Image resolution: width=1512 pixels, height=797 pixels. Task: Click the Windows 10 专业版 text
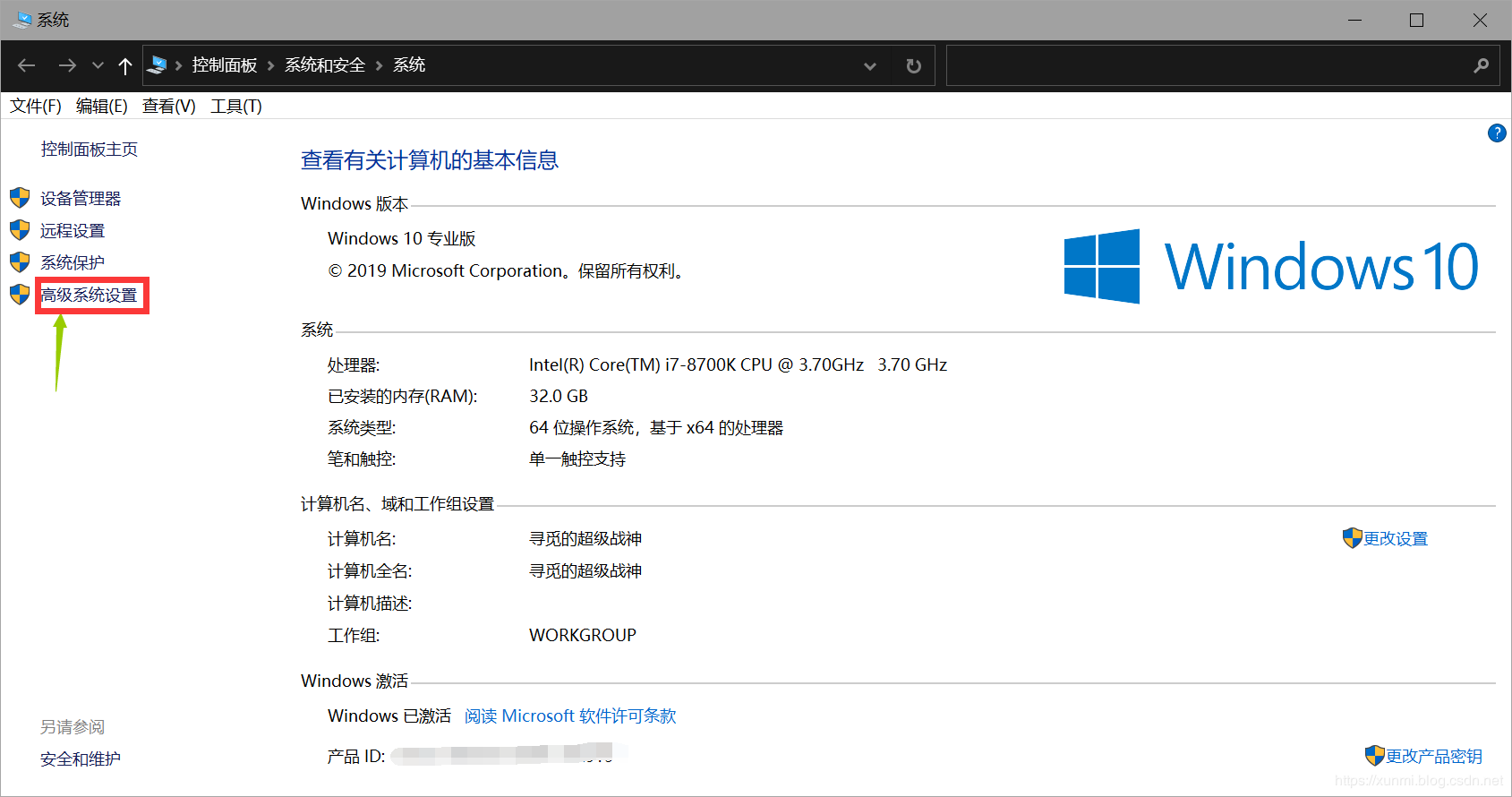402,239
